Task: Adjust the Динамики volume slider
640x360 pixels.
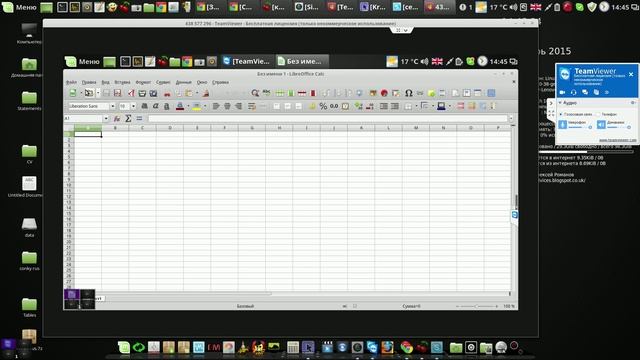Action: pyautogui.click(x=618, y=128)
